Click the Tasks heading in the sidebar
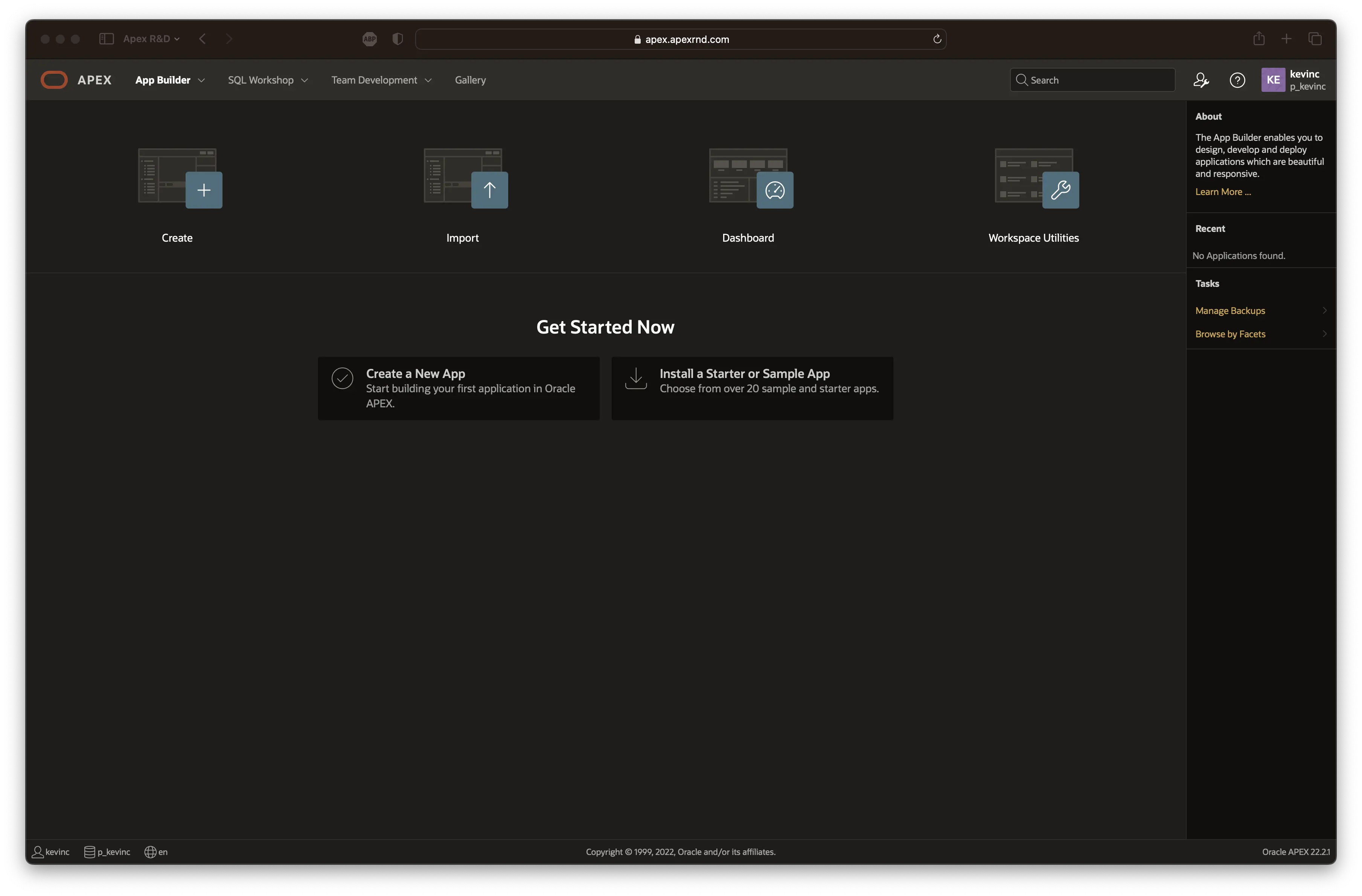 tap(1207, 283)
